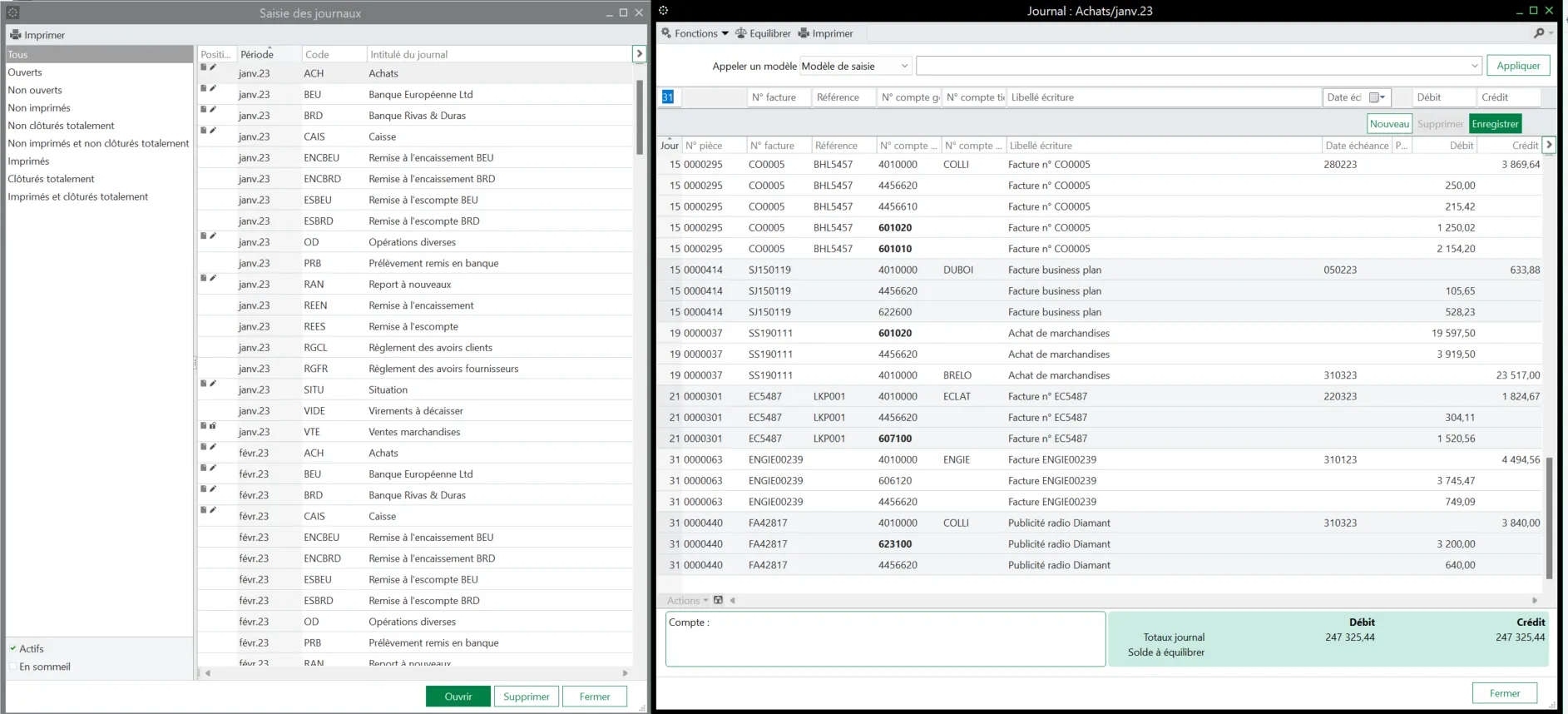The height and width of the screenshot is (714, 1568).
Task: Click the Crédit entry field
Action: 1509,97
